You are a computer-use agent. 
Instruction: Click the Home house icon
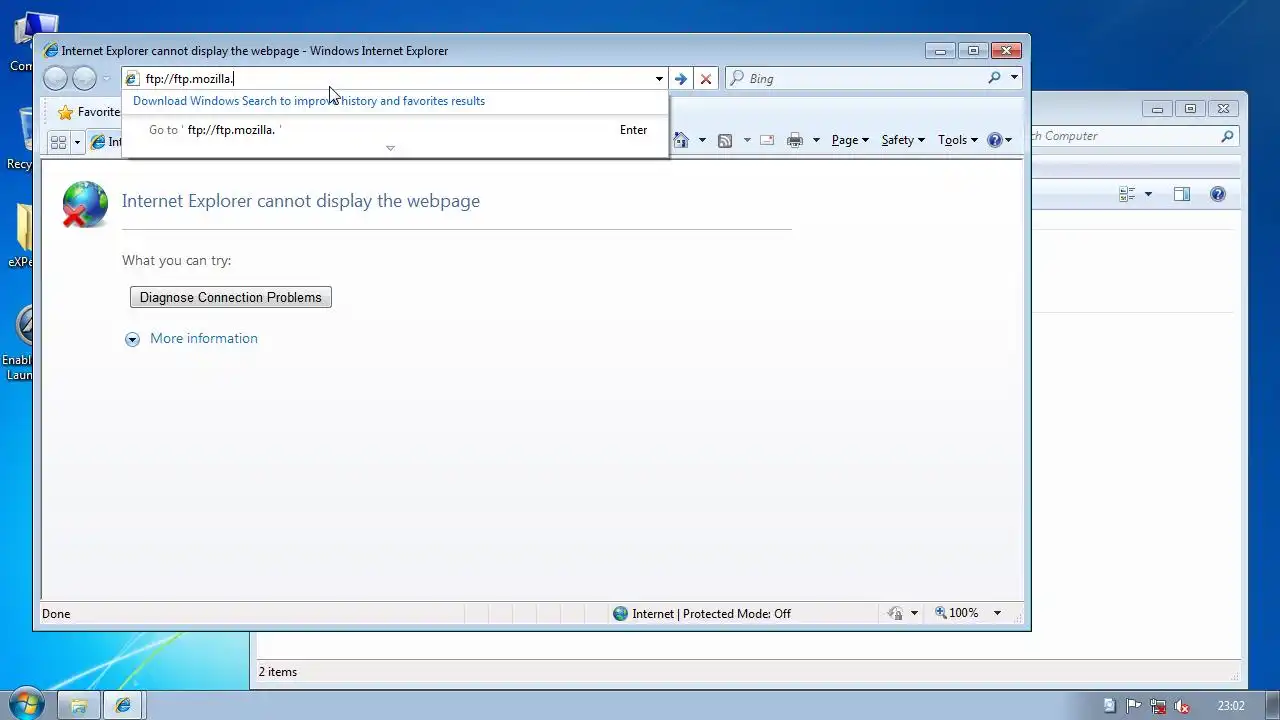[x=682, y=140]
